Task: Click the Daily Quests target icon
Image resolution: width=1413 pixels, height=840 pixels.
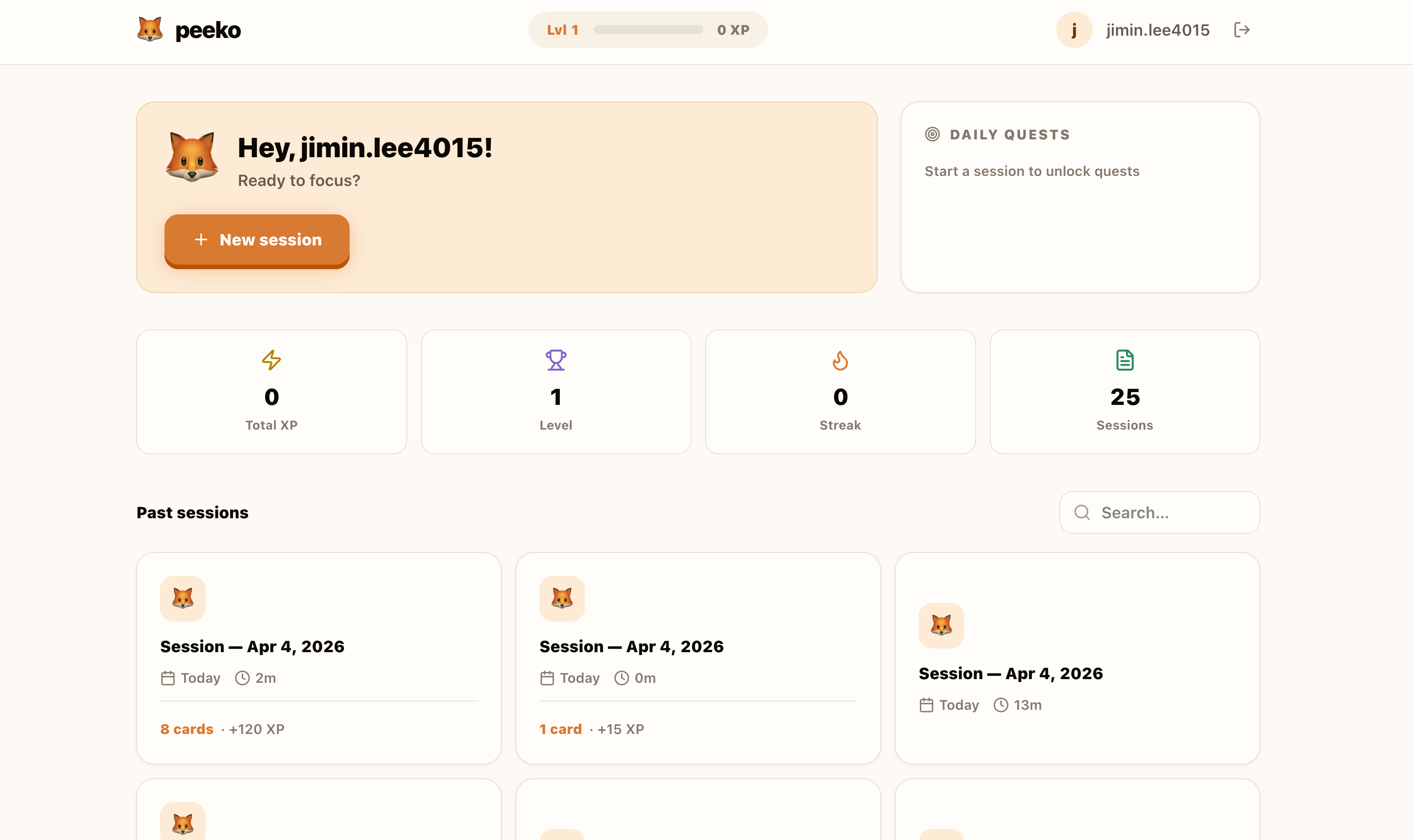Action: (932, 135)
